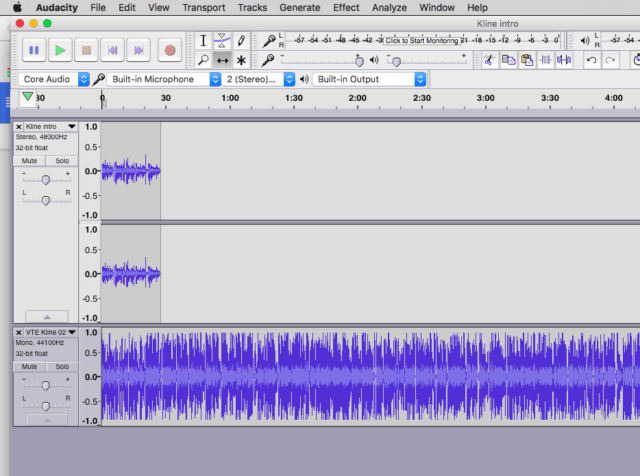The image size is (640, 476).
Task: Open the Analyze menu
Action: (389, 8)
